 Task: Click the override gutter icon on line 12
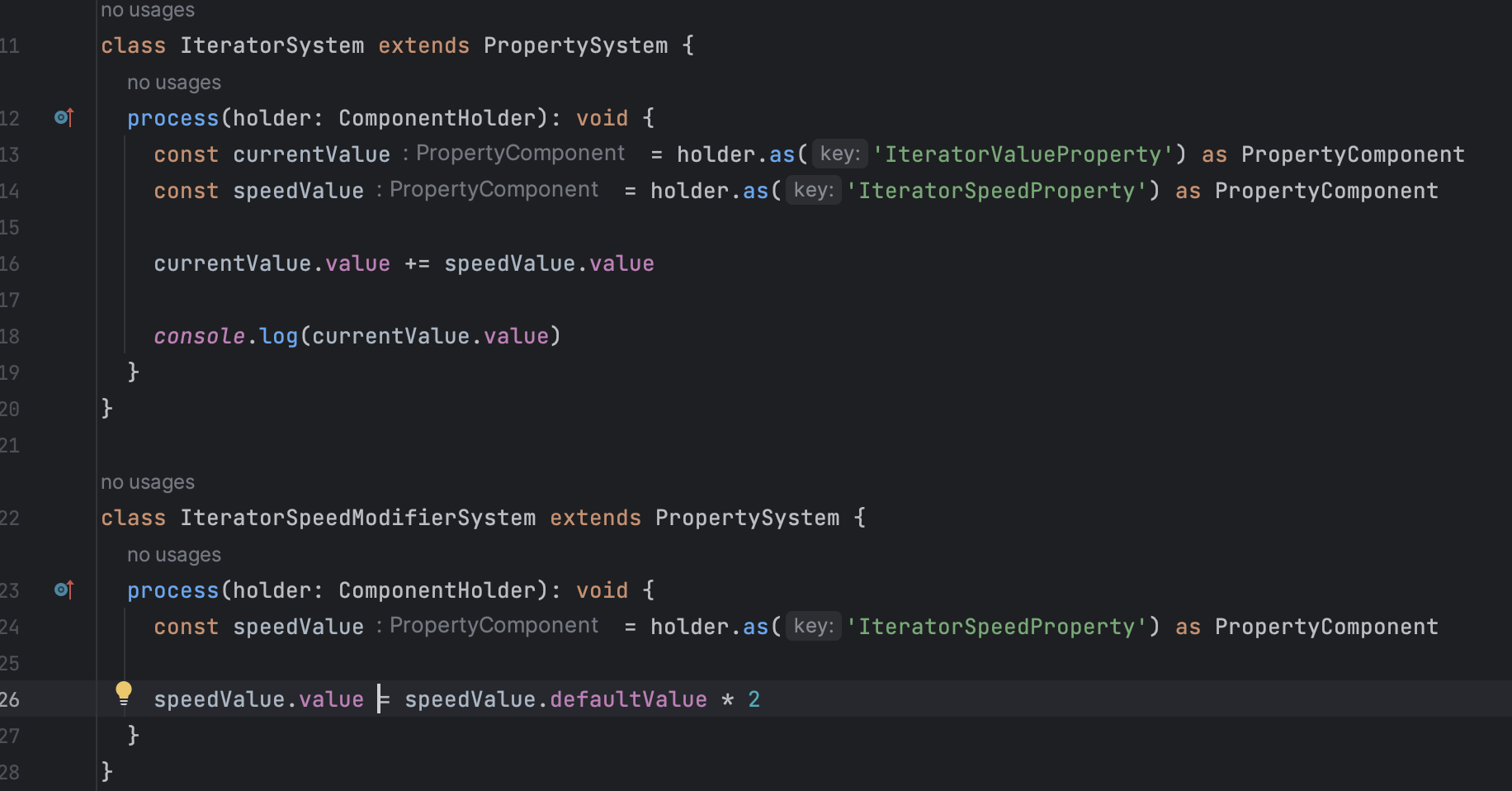coord(64,118)
